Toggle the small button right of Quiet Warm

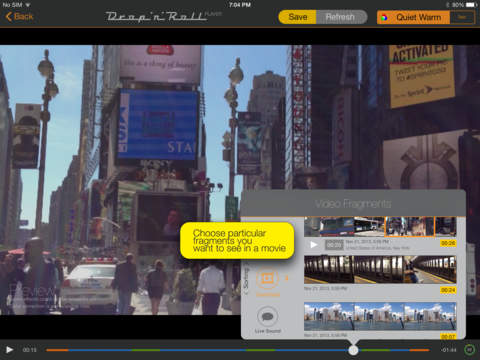pos(462,17)
